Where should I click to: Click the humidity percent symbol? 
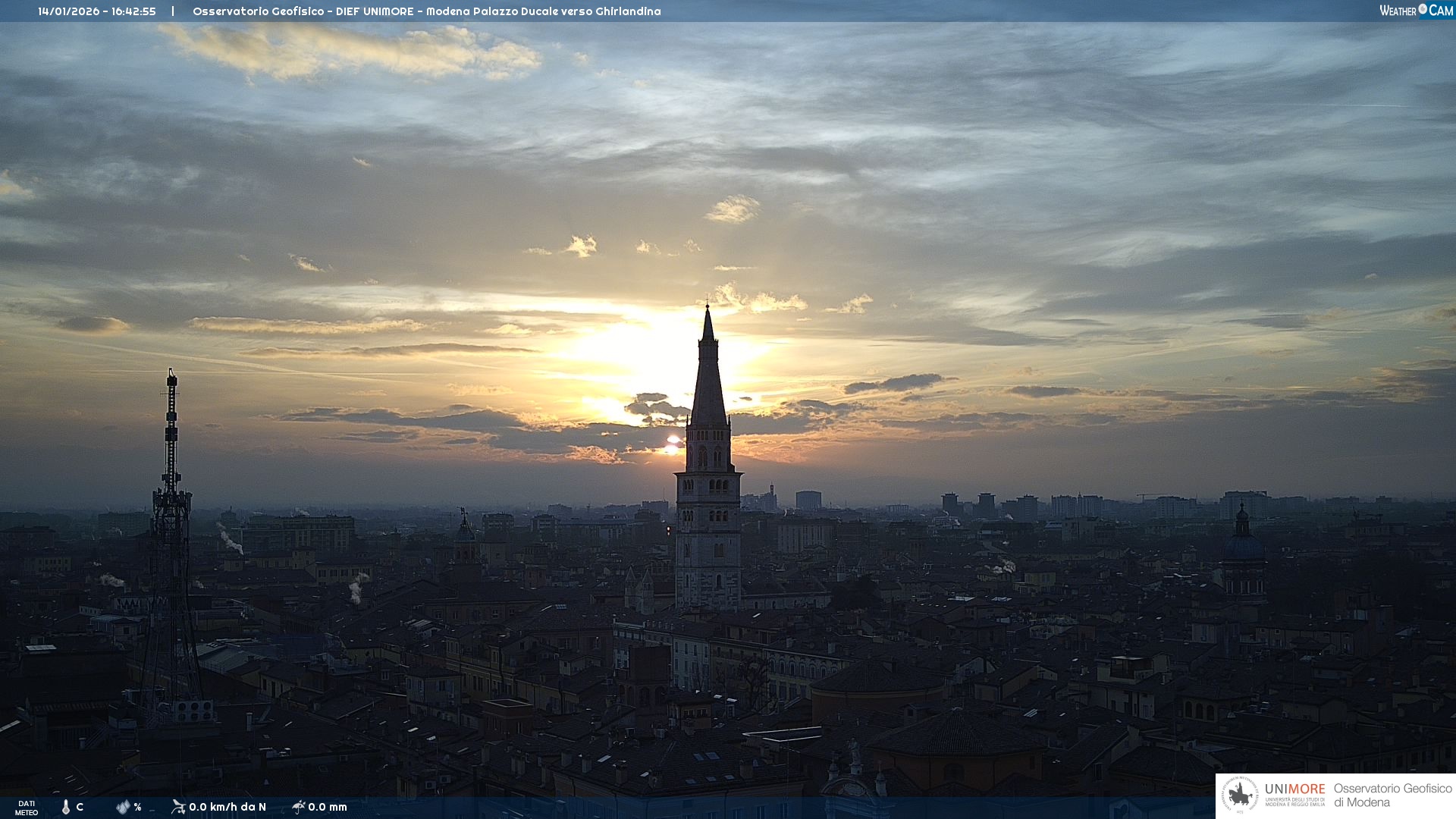click(137, 807)
